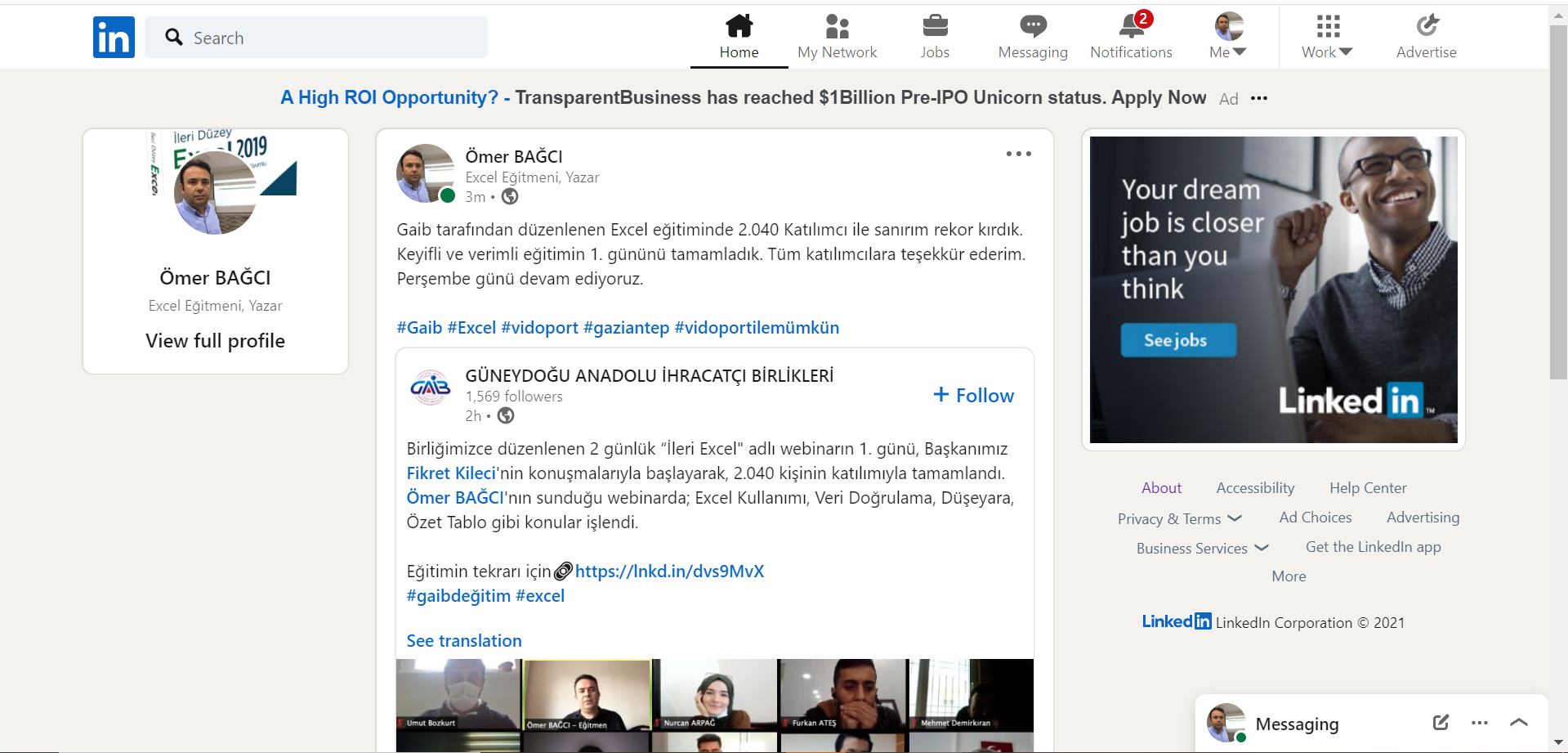
Task: Open My Network icon
Action: pos(837,26)
